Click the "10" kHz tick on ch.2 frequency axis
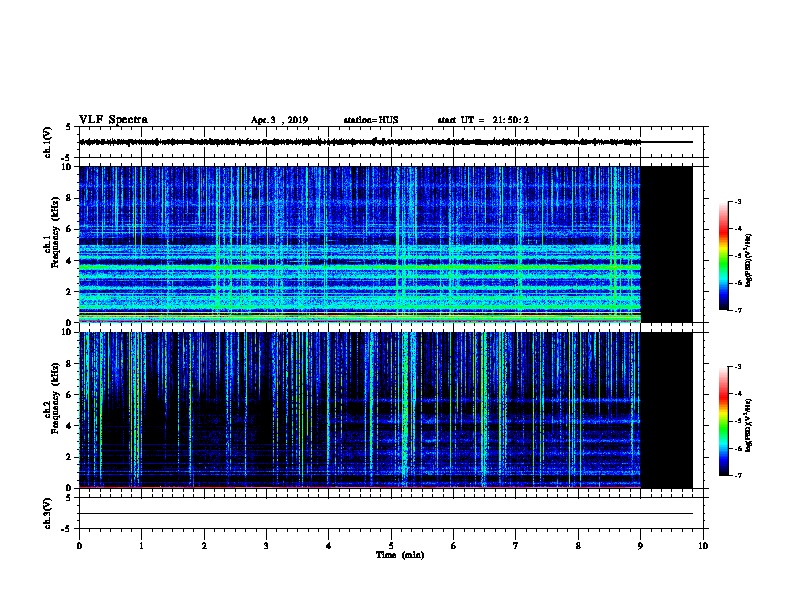The width and height of the screenshot is (792, 612). coord(67,332)
